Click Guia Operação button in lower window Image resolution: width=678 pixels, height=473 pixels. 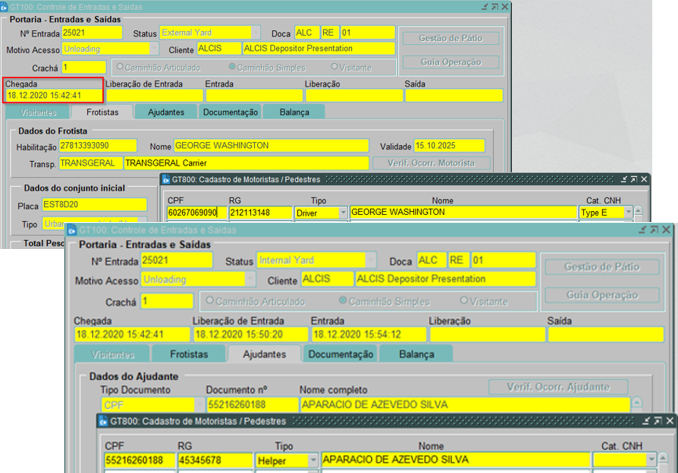[601, 295]
